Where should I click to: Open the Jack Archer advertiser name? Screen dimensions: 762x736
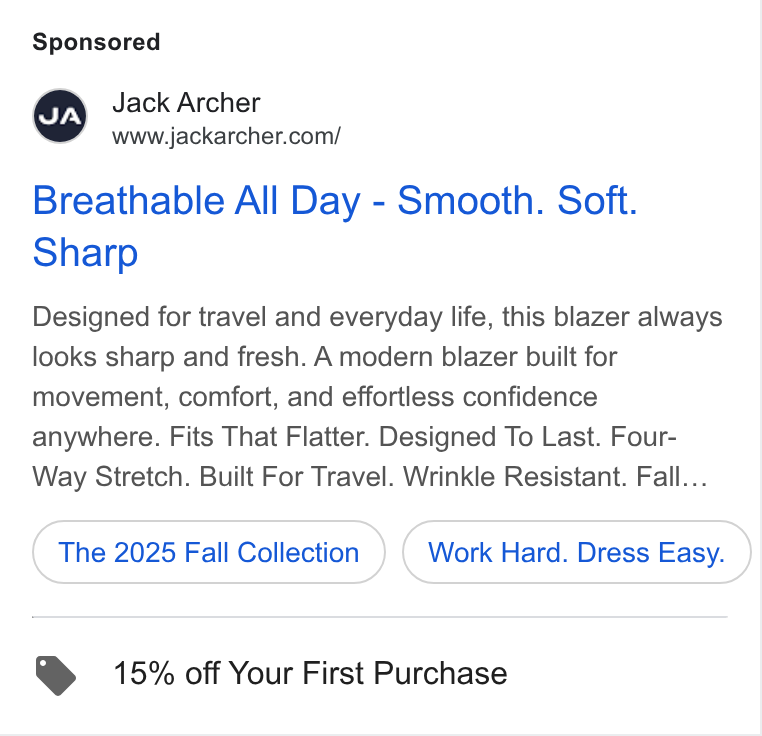186,103
